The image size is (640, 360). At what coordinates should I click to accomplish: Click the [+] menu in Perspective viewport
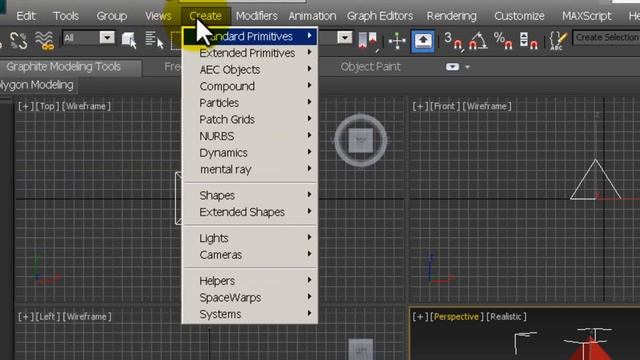420,317
